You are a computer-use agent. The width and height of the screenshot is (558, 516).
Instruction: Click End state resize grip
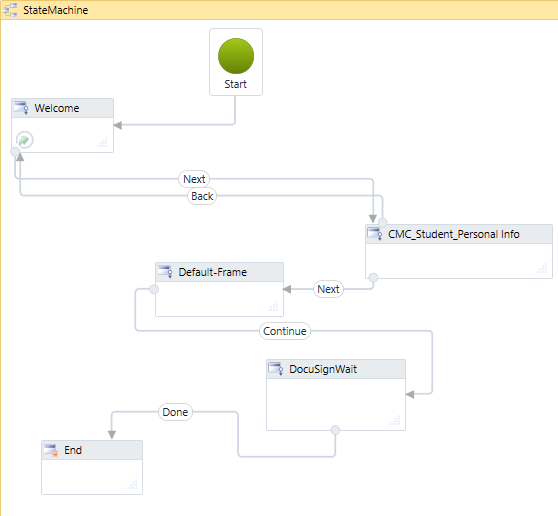pos(132,484)
